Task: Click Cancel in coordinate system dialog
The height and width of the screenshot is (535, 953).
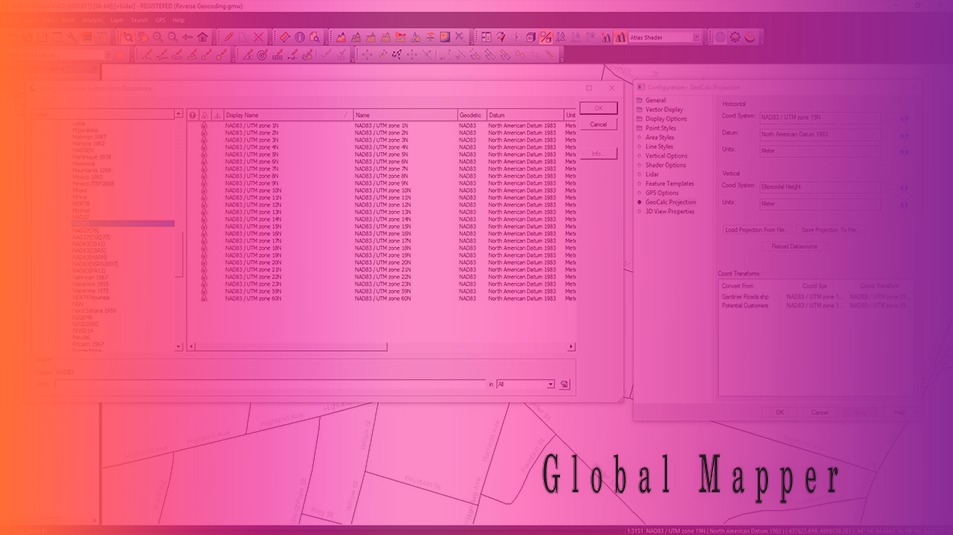Action: click(x=599, y=124)
